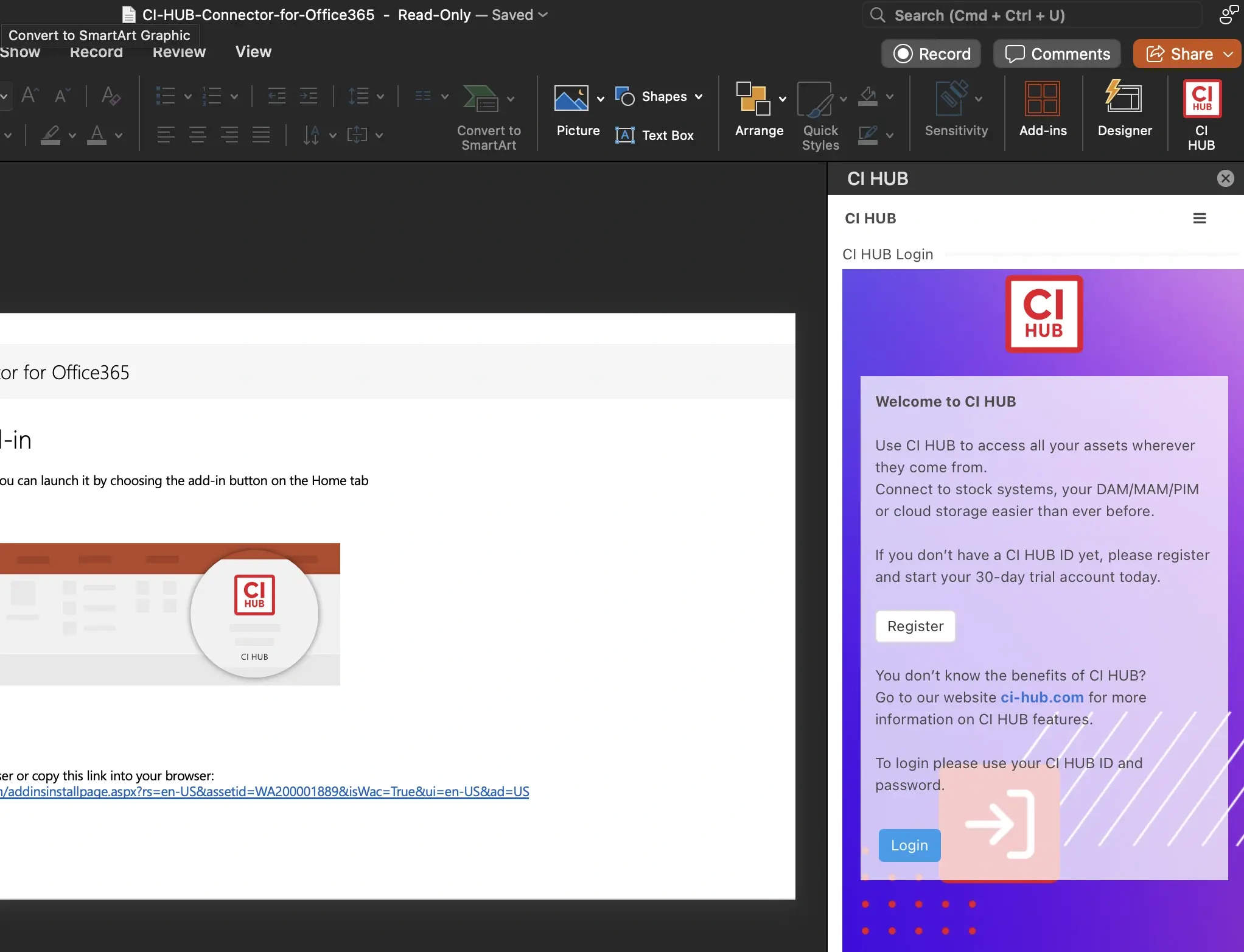Insert a Text Box
Screen dimensions: 1244x952
[x=655, y=135]
